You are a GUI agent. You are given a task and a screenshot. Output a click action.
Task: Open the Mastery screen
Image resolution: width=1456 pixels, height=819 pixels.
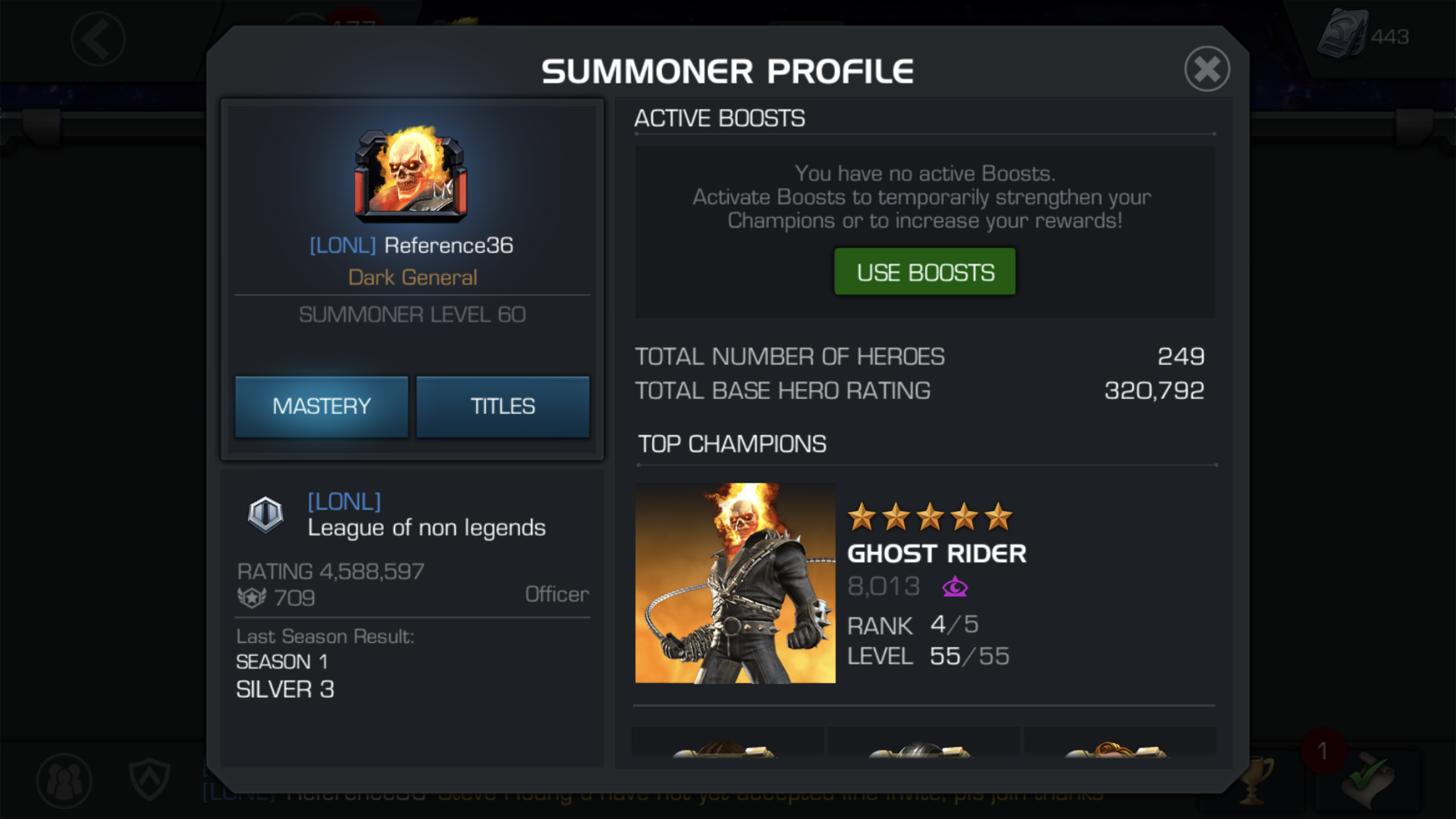point(322,406)
